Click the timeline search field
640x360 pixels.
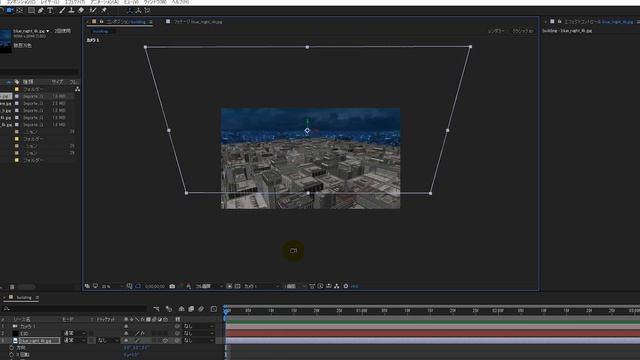[74, 309]
